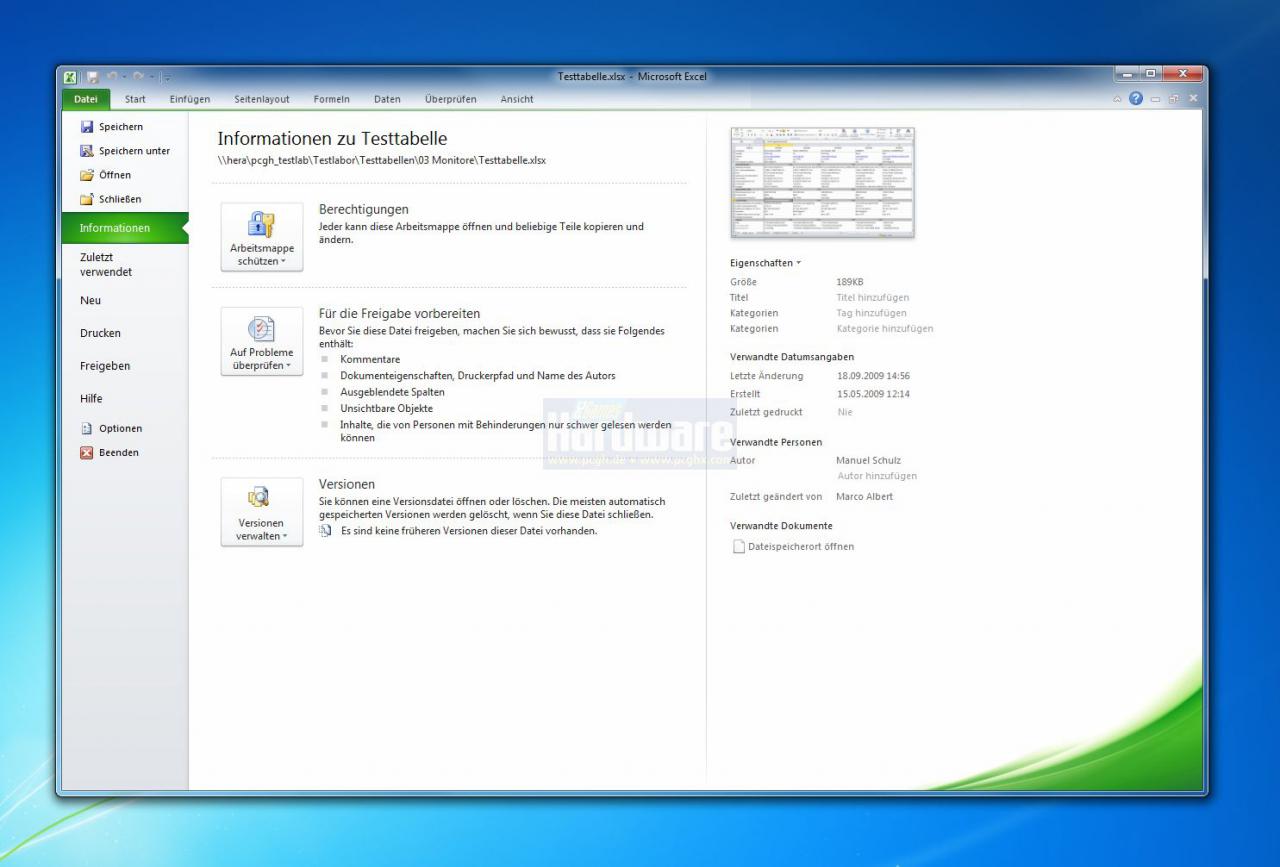Image resolution: width=1280 pixels, height=867 pixels.
Task: Click the Kategorie hinzufügen field
Action: tap(885, 328)
